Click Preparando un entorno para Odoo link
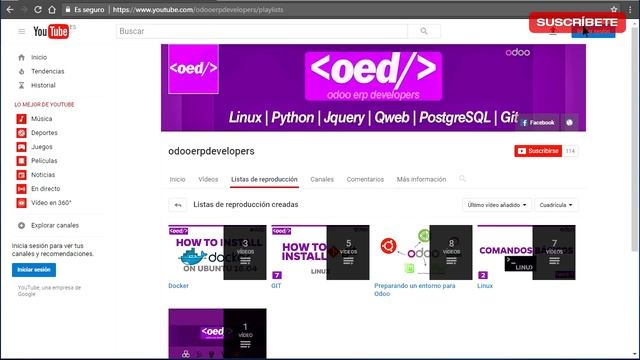 tap(415, 290)
